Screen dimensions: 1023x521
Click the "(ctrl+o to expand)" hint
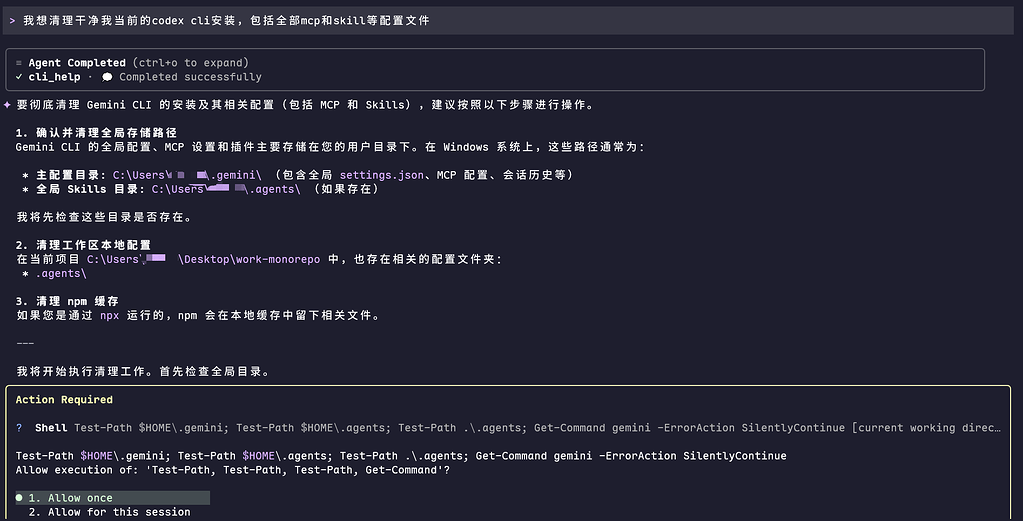point(191,63)
